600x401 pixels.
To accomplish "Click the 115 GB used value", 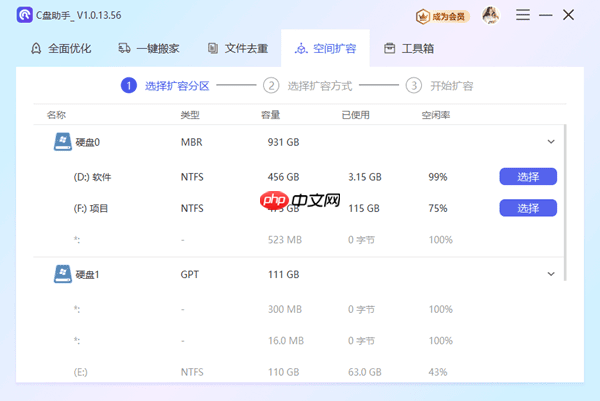I will (364, 208).
